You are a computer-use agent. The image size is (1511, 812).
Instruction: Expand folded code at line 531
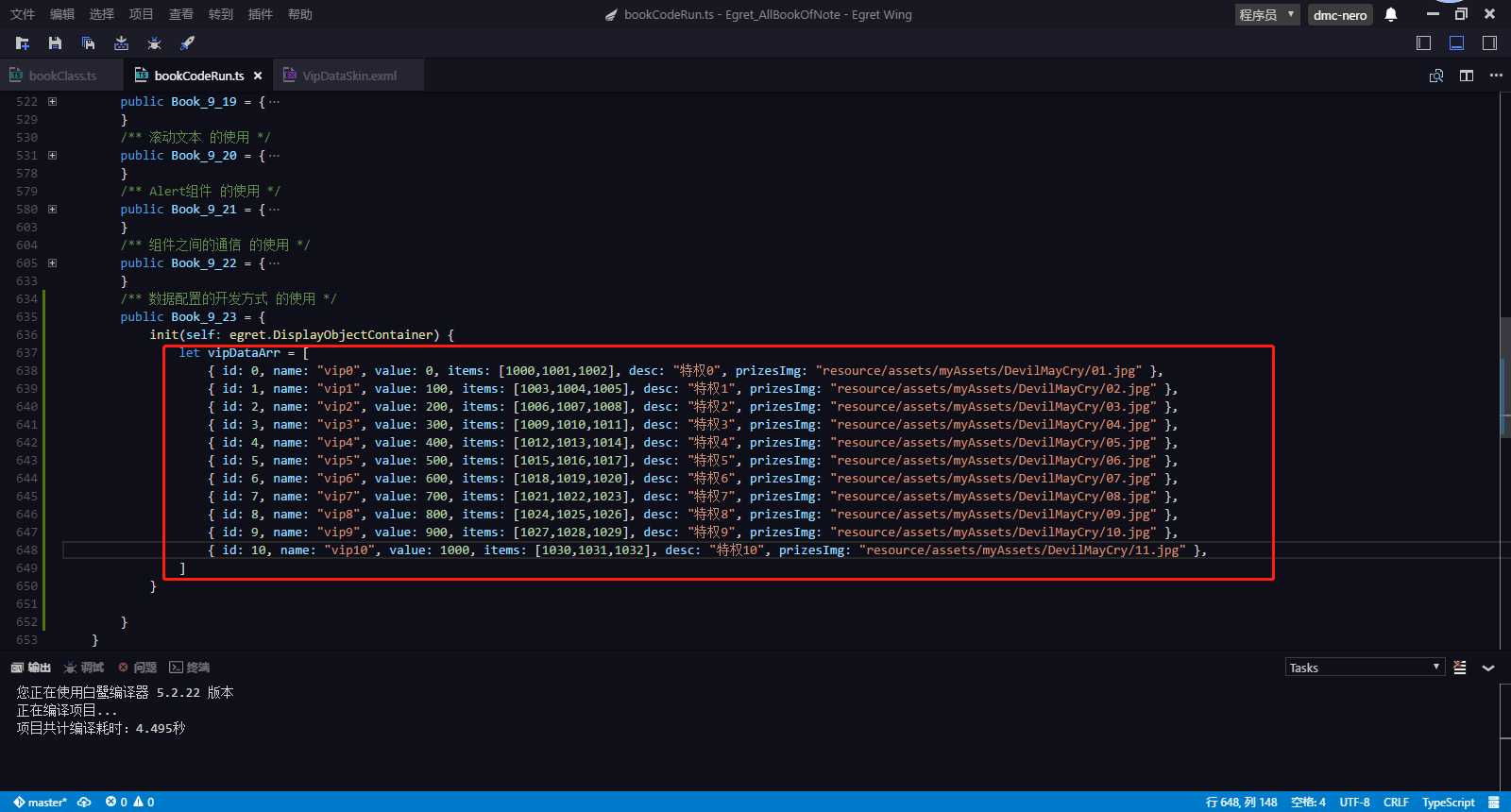(52, 155)
